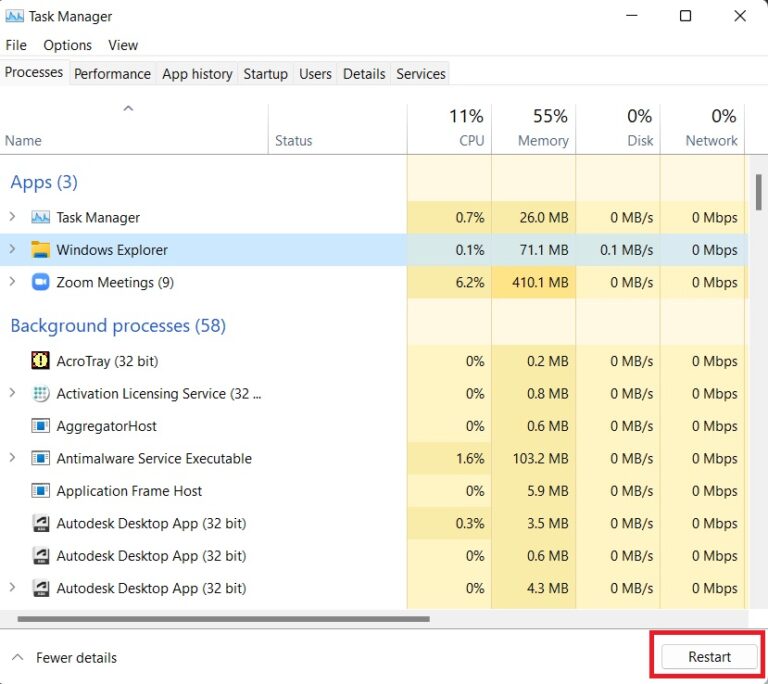Screen dimensions: 768x684
Task: Click the Application Frame Host icon
Action: click(40, 490)
